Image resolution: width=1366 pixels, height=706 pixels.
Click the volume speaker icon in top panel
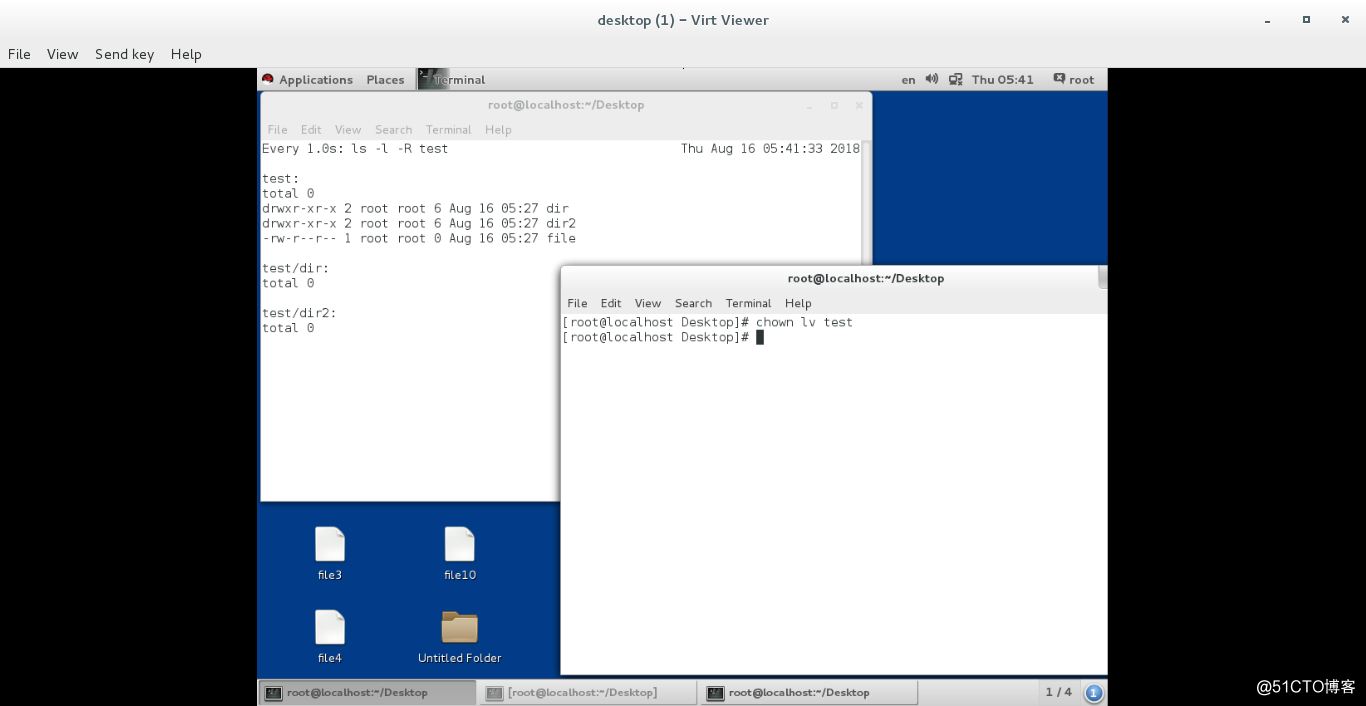coord(932,79)
